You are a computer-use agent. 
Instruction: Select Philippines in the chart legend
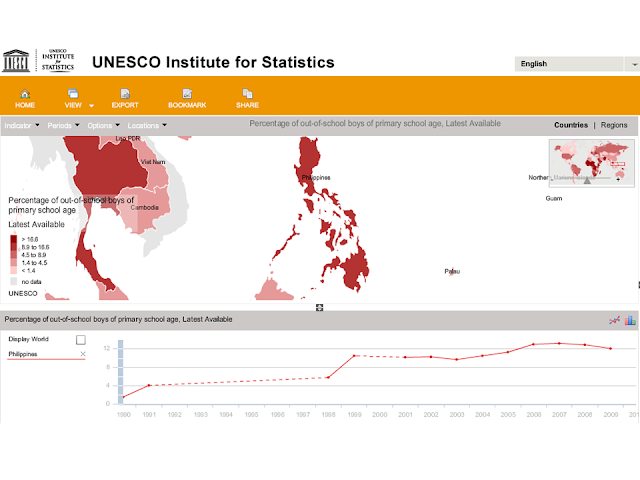point(23,354)
